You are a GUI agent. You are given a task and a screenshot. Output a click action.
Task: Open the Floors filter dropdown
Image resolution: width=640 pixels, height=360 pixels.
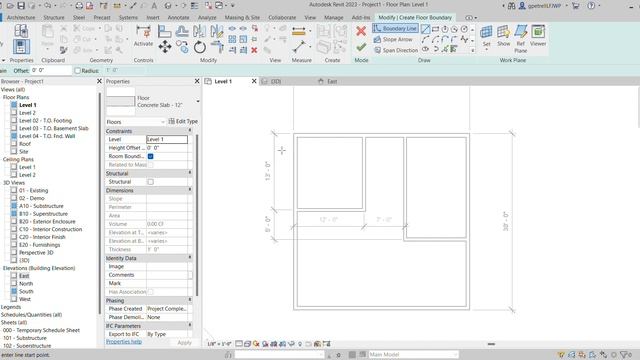135,122
